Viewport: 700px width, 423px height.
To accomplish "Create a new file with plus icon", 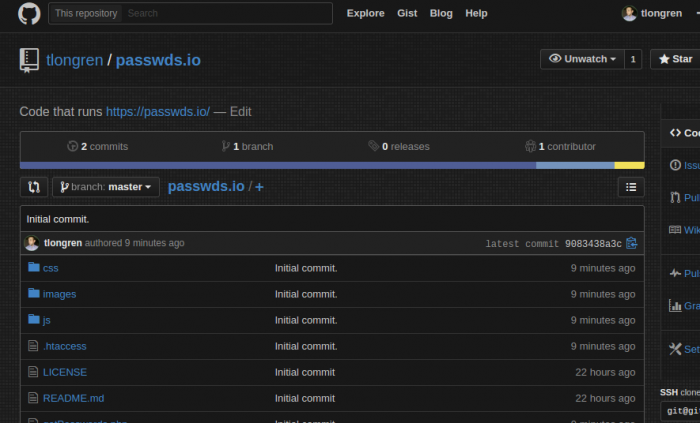I will tap(259, 187).
